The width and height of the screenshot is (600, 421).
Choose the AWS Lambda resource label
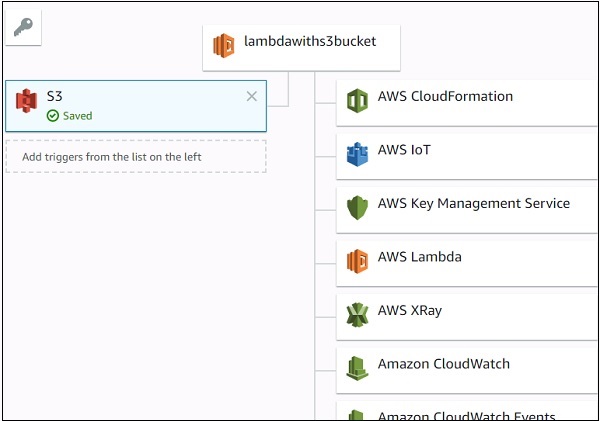point(419,257)
